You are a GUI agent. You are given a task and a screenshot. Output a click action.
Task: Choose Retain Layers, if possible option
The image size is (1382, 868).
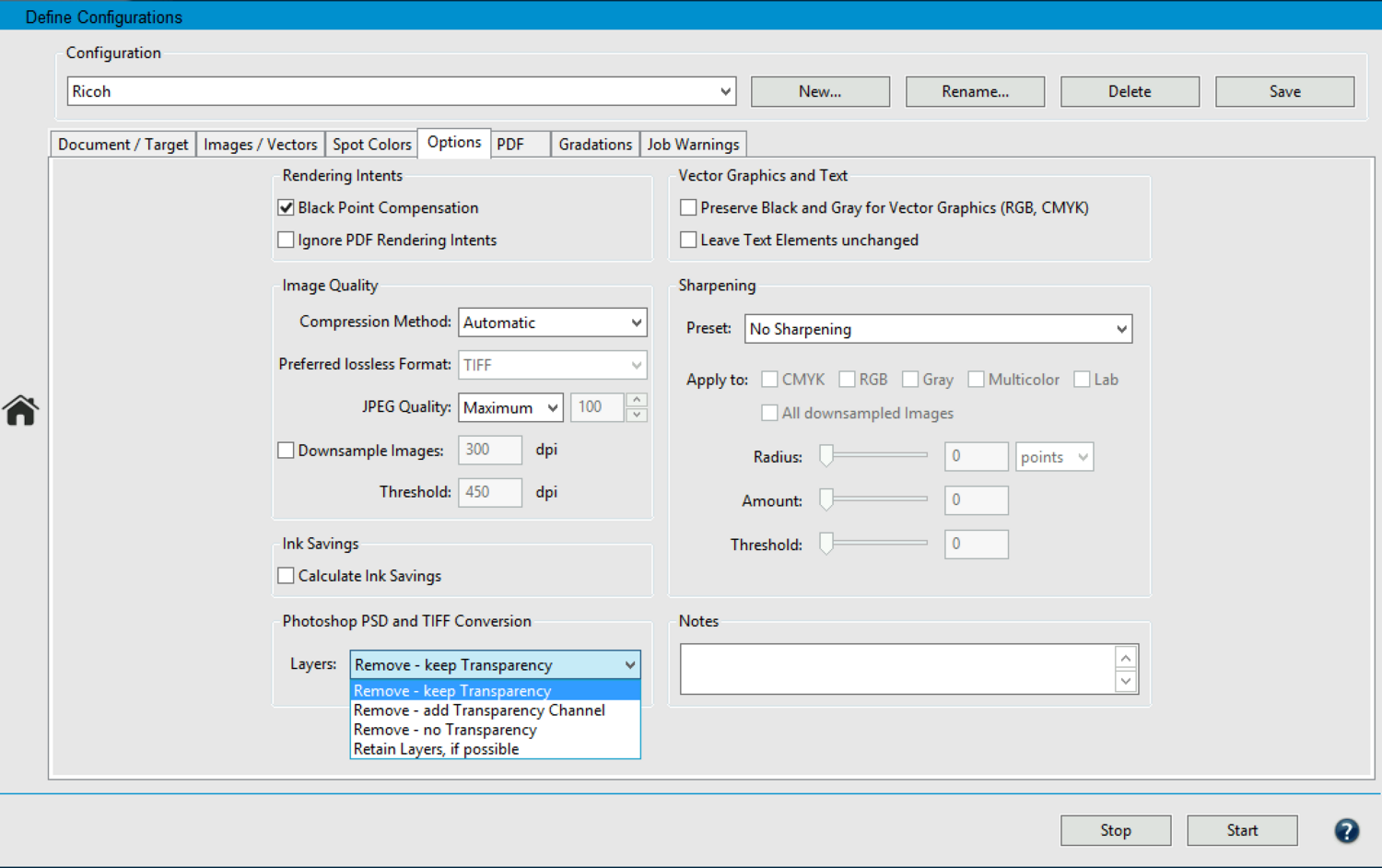coord(437,749)
